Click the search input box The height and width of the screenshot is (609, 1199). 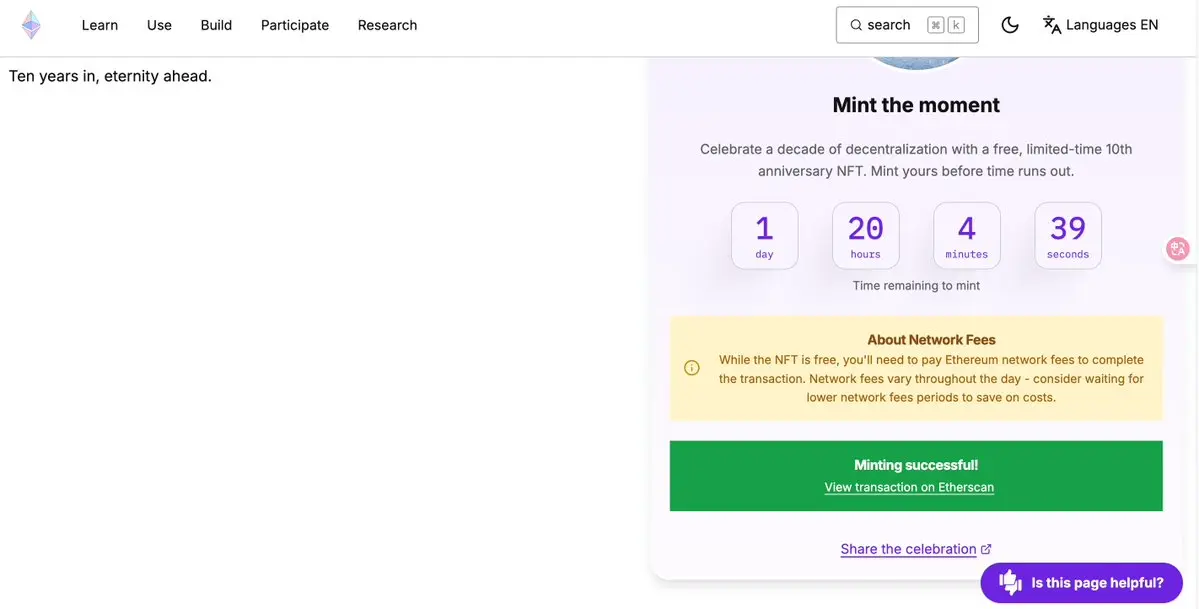[x=907, y=25]
